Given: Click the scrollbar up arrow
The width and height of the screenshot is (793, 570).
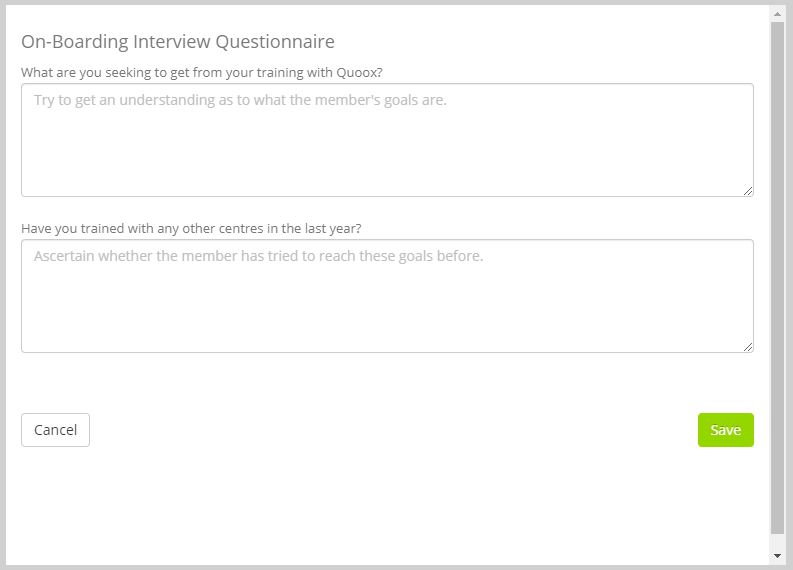Looking at the screenshot, I should (777, 14).
